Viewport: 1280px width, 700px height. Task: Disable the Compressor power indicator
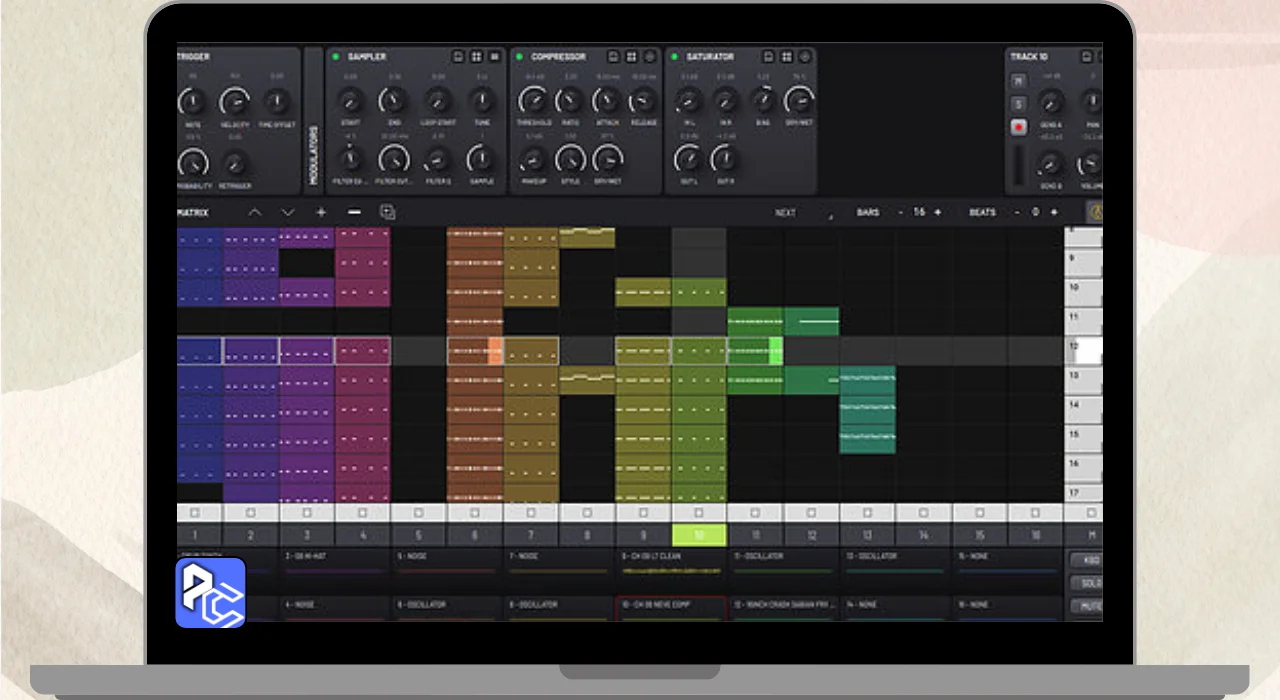click(519, 57)
